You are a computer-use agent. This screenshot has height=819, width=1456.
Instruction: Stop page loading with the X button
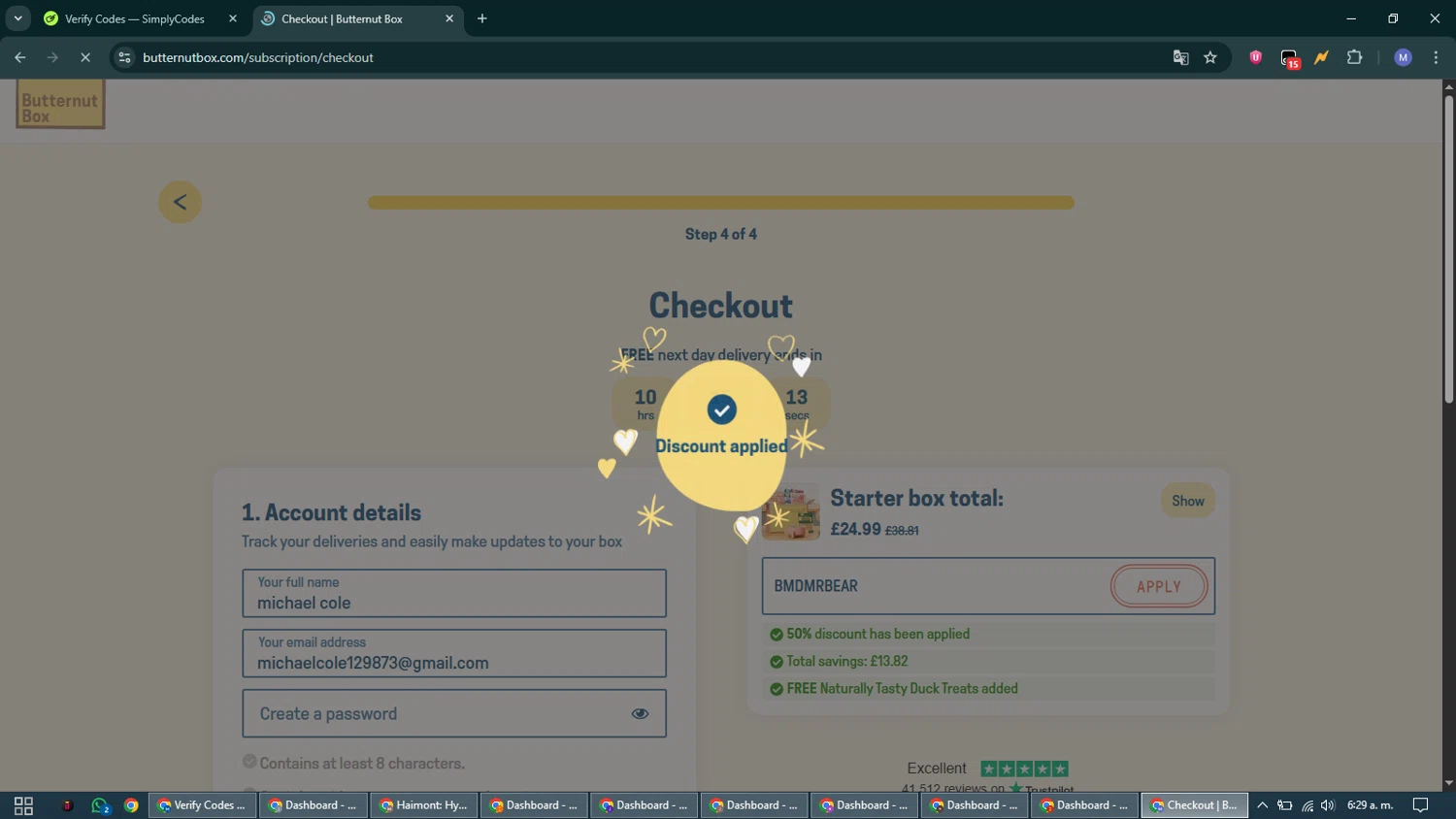pyautogui.click(x=85, y=57)
